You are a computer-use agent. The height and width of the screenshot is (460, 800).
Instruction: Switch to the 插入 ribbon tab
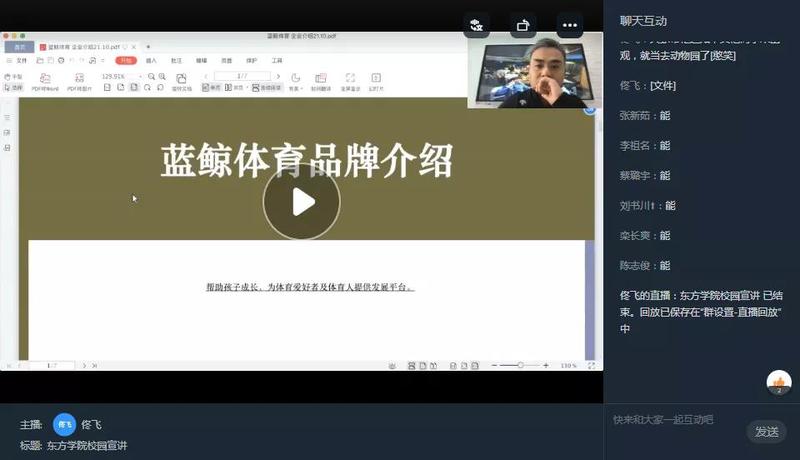(151, 60)
